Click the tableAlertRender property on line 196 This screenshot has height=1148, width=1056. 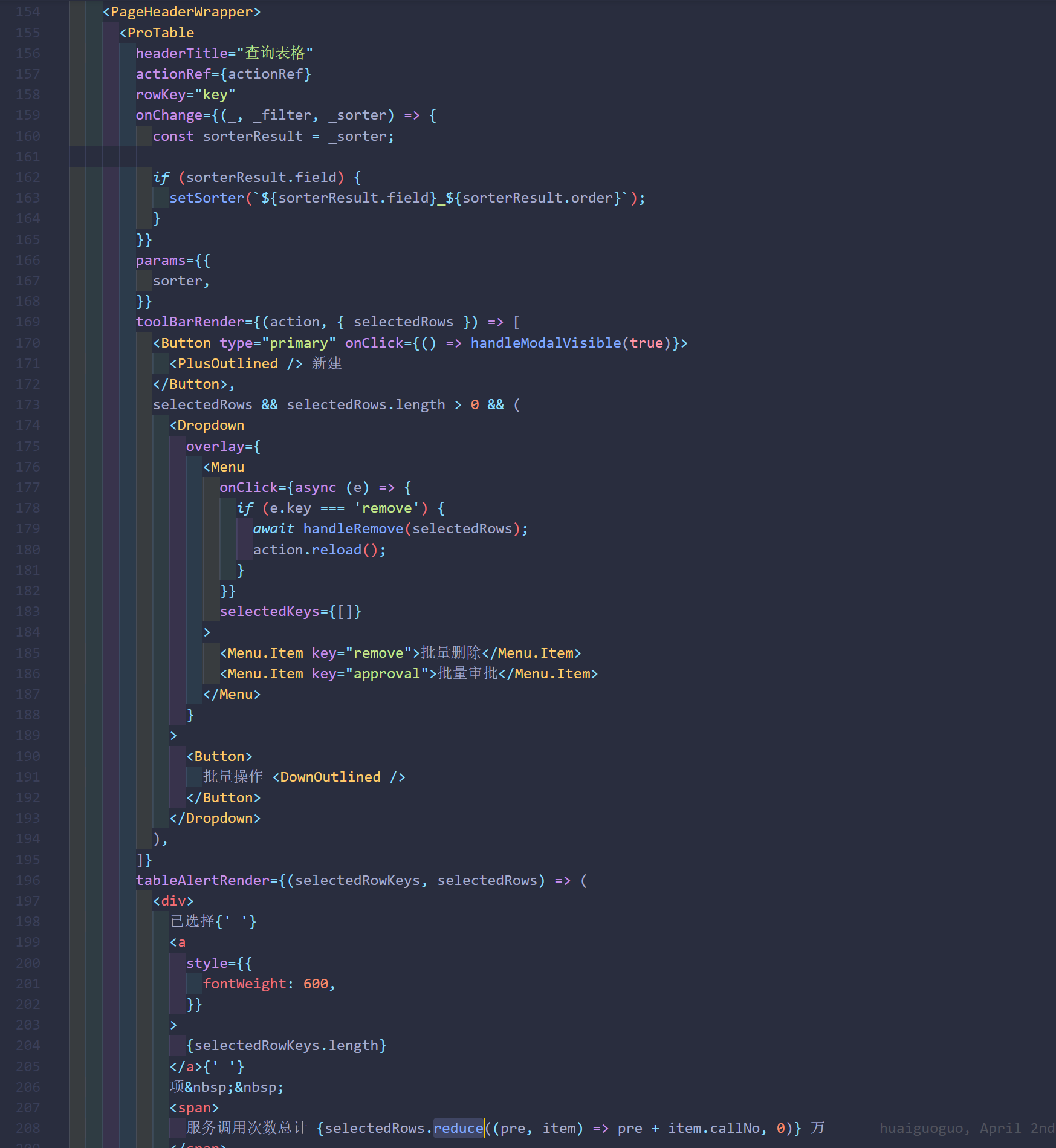click(201, 880)
